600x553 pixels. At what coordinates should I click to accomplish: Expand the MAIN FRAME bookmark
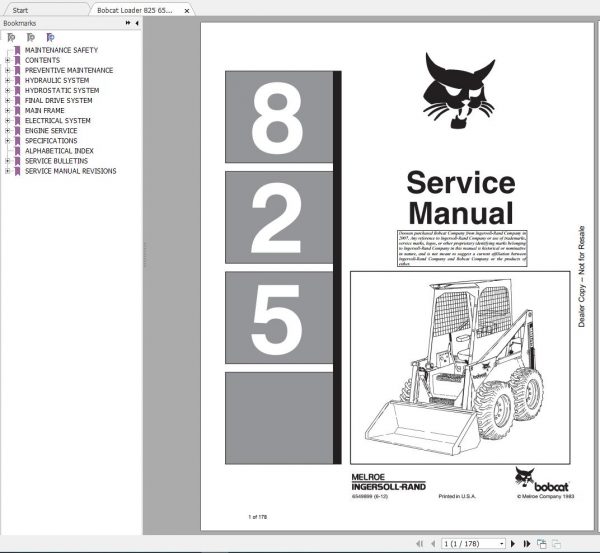click(x=7, y=110)
